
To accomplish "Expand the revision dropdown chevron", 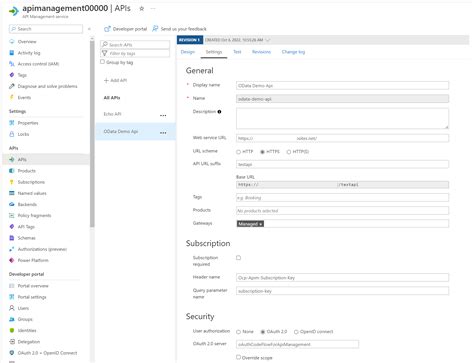I will (268, 40).
